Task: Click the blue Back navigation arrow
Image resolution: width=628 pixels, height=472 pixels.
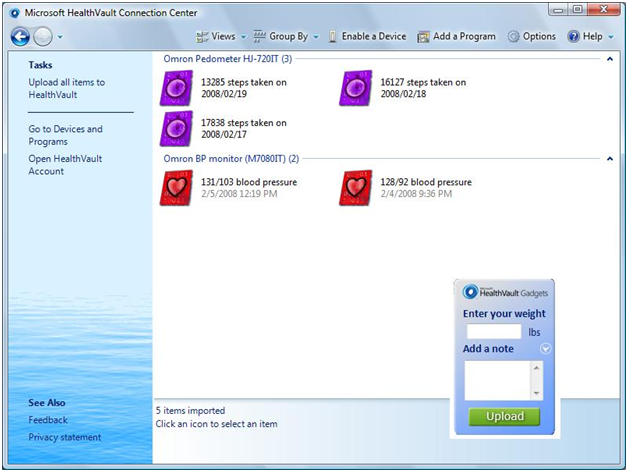Action: 20,37
